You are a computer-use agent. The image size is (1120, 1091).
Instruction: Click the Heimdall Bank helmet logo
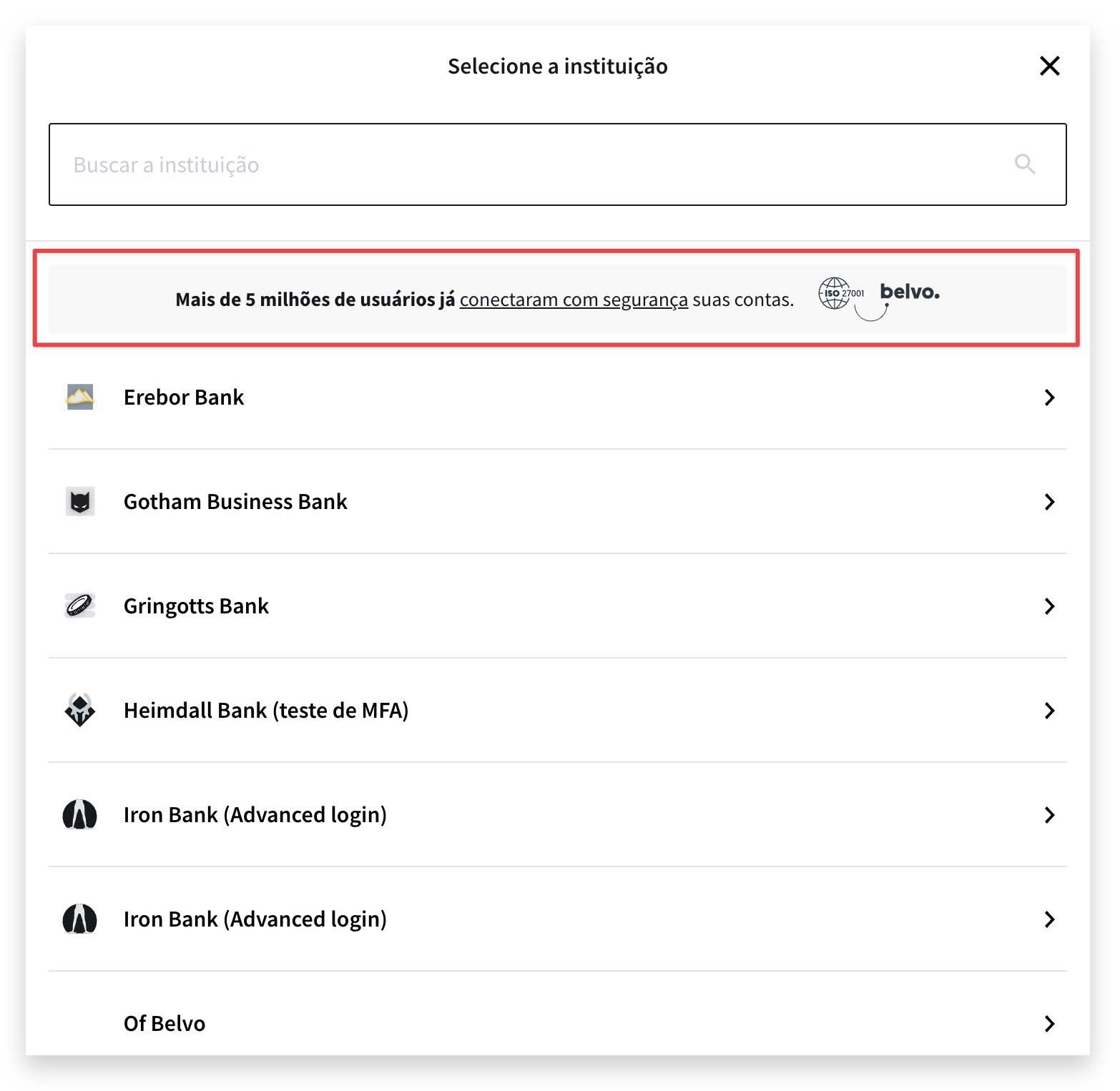point(80,710)
